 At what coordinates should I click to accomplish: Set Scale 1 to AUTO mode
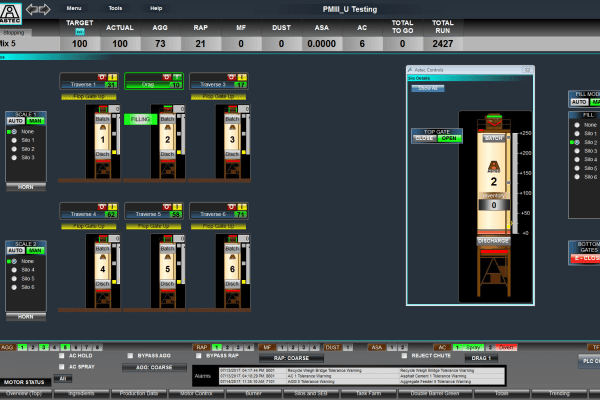pyautogui.click(x=16, y=121)
